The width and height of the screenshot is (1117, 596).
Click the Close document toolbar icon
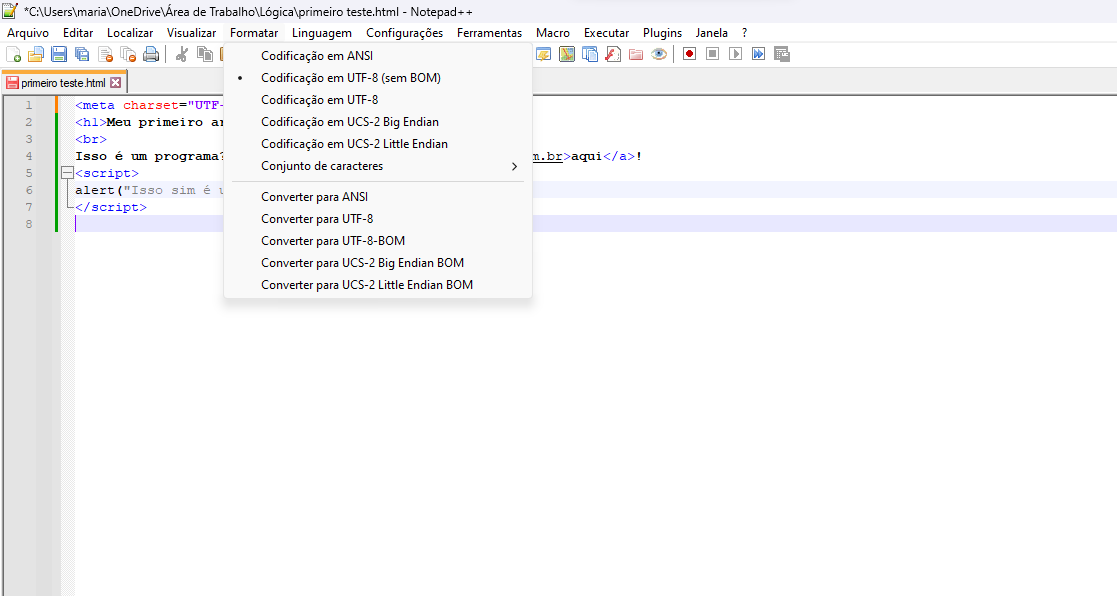click(105, 54)
